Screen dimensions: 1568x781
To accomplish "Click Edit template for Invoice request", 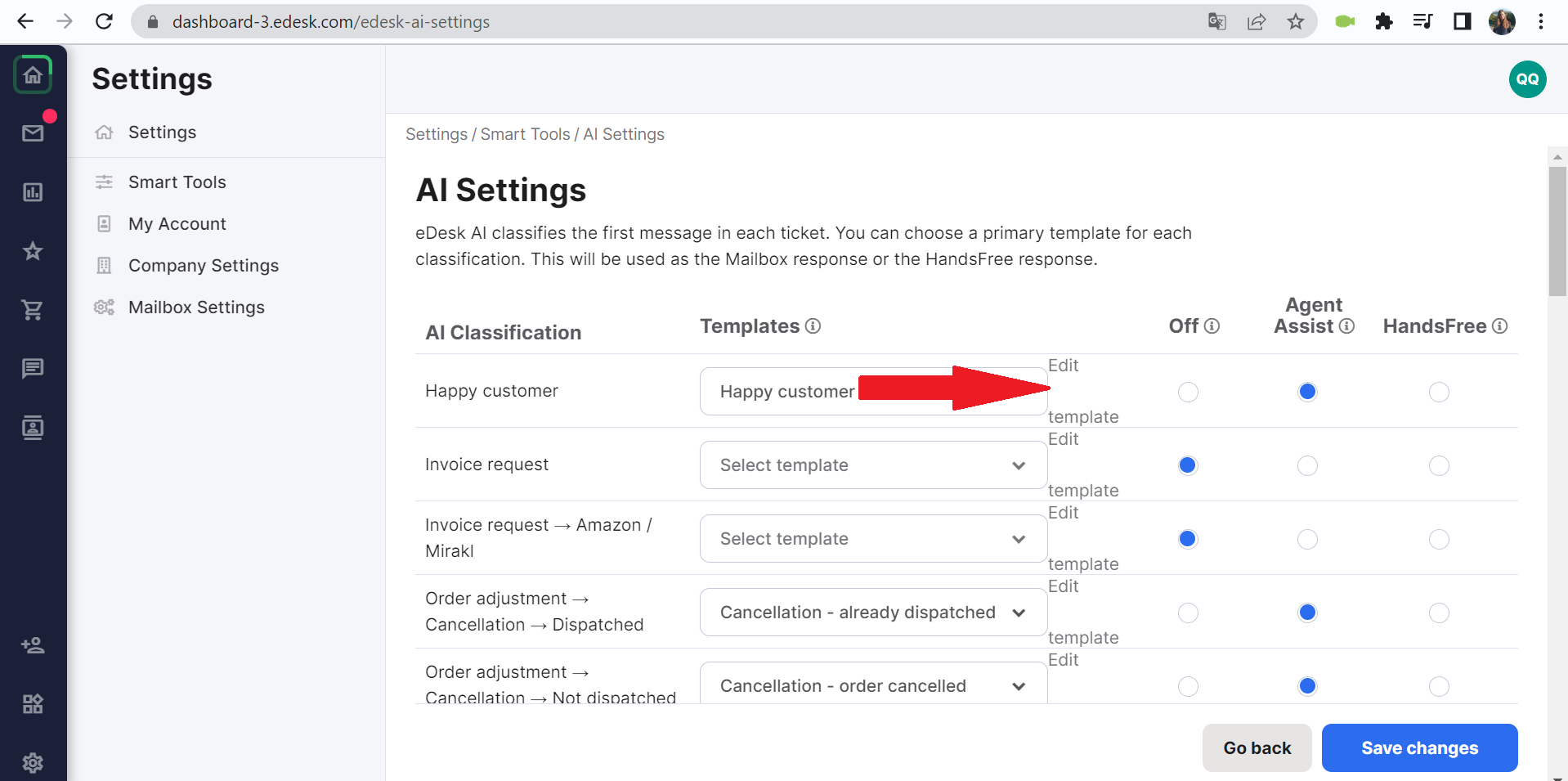I will click(x=1082, y=465).
